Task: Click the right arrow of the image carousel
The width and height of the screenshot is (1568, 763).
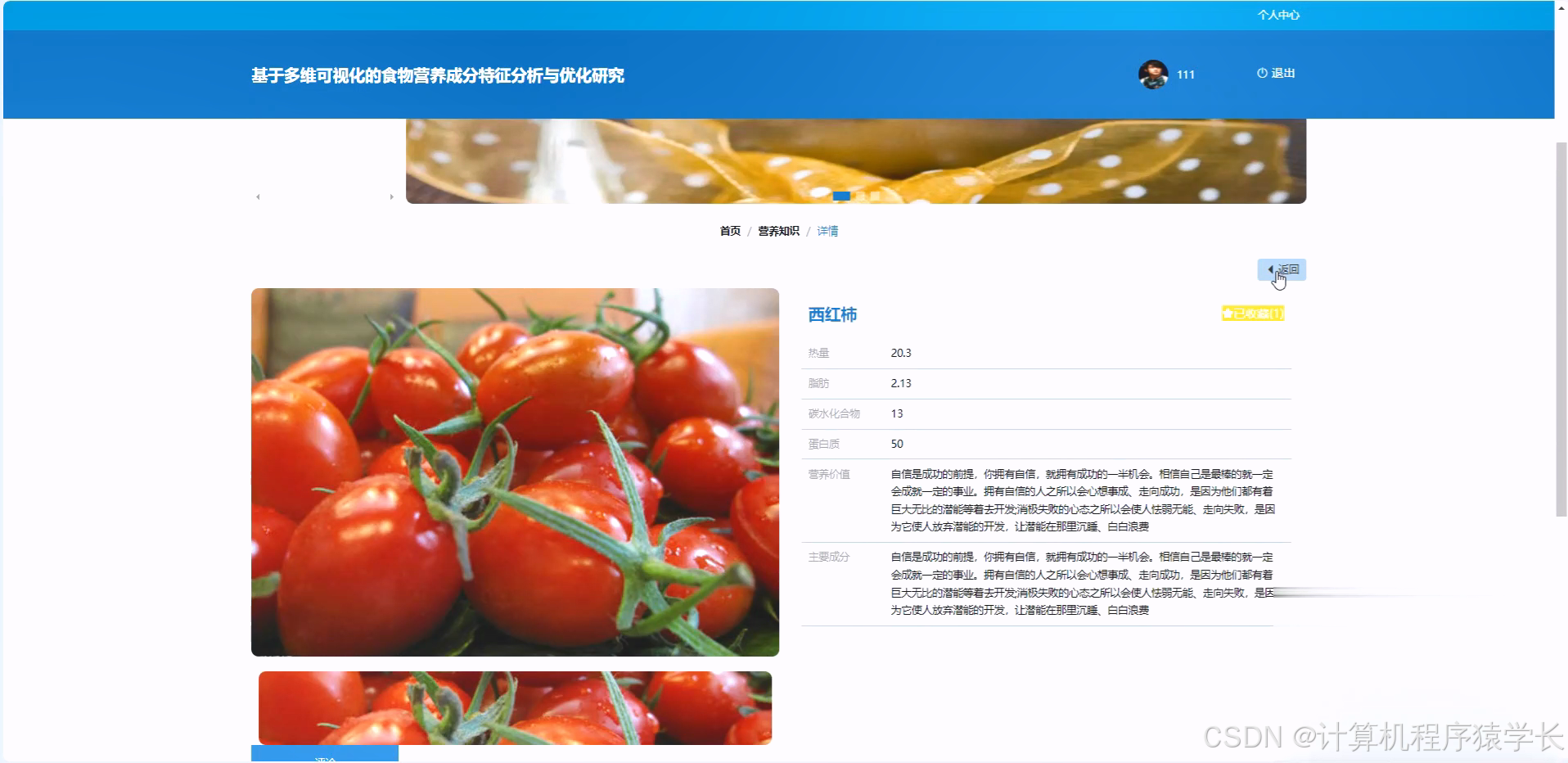Action: pos(391,196)
